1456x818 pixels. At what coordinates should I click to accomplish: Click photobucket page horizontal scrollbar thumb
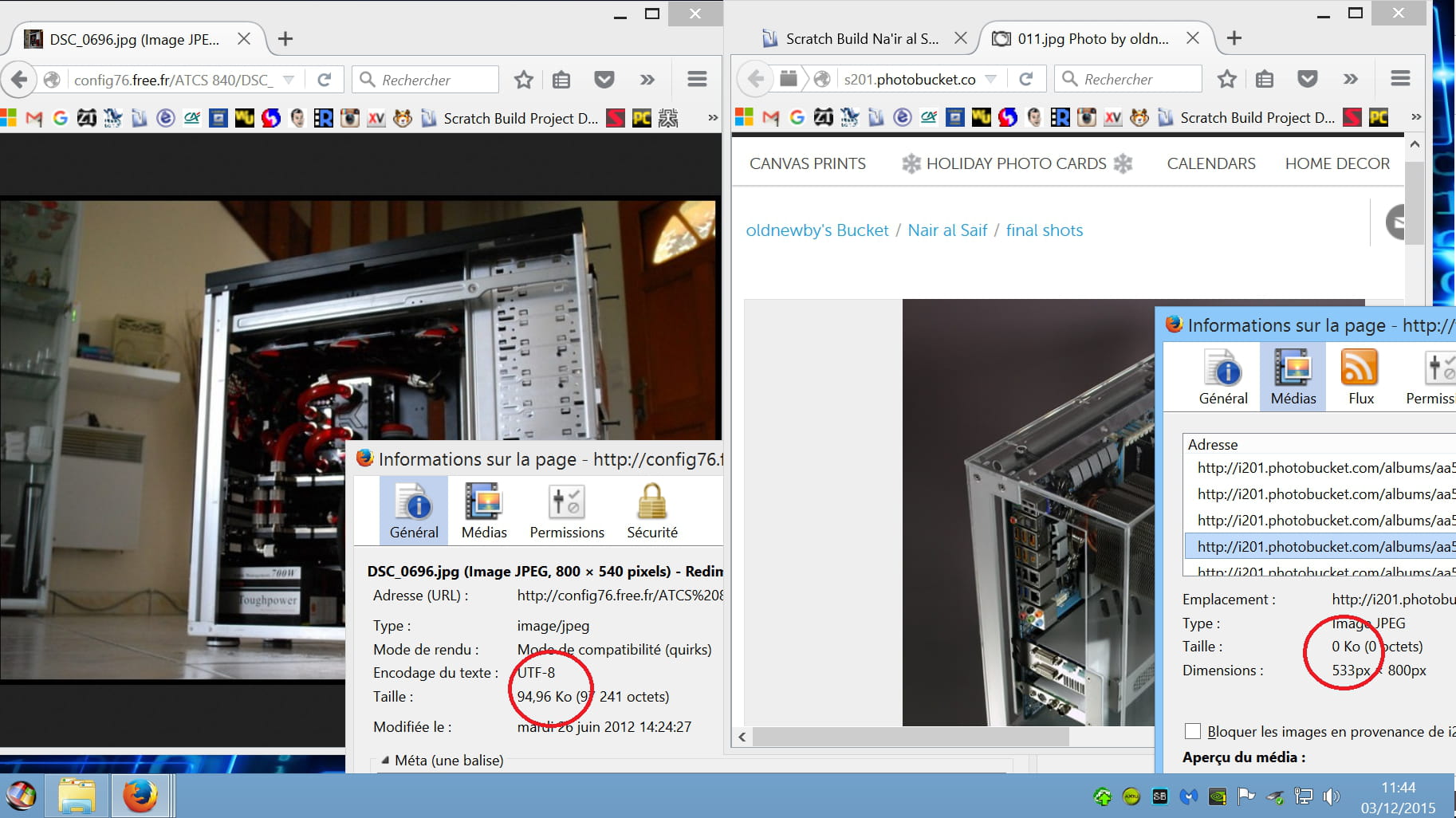coord(911,737)
